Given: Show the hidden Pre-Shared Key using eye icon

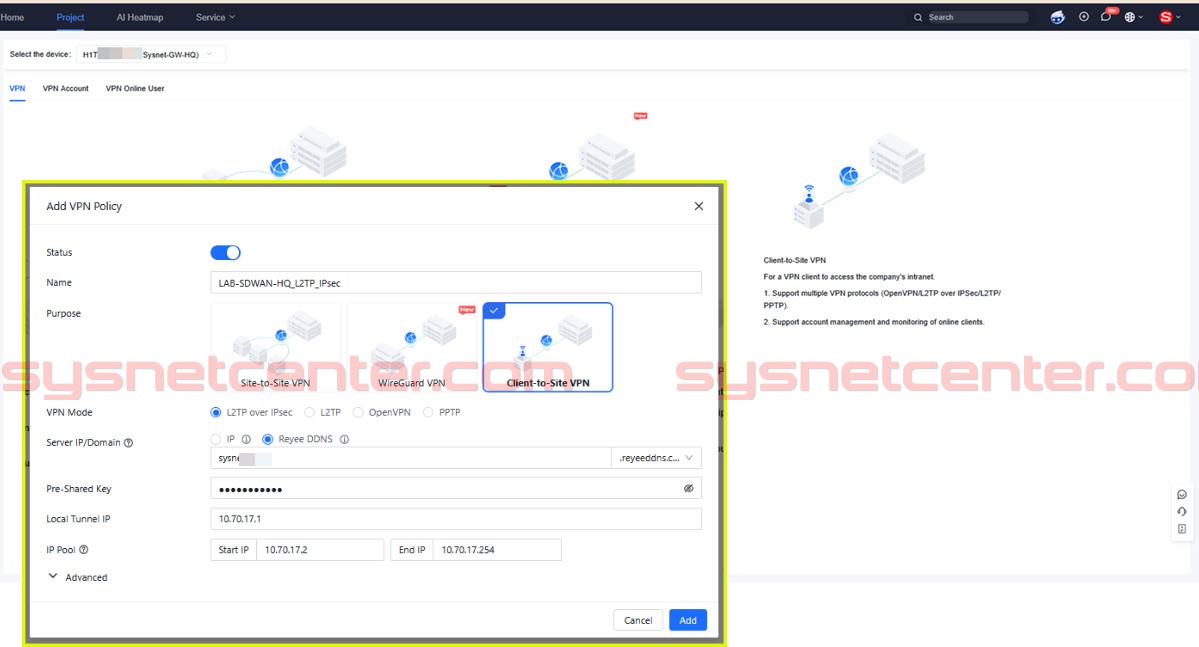Looking at the screenshot, I should [x=687, y=488].
